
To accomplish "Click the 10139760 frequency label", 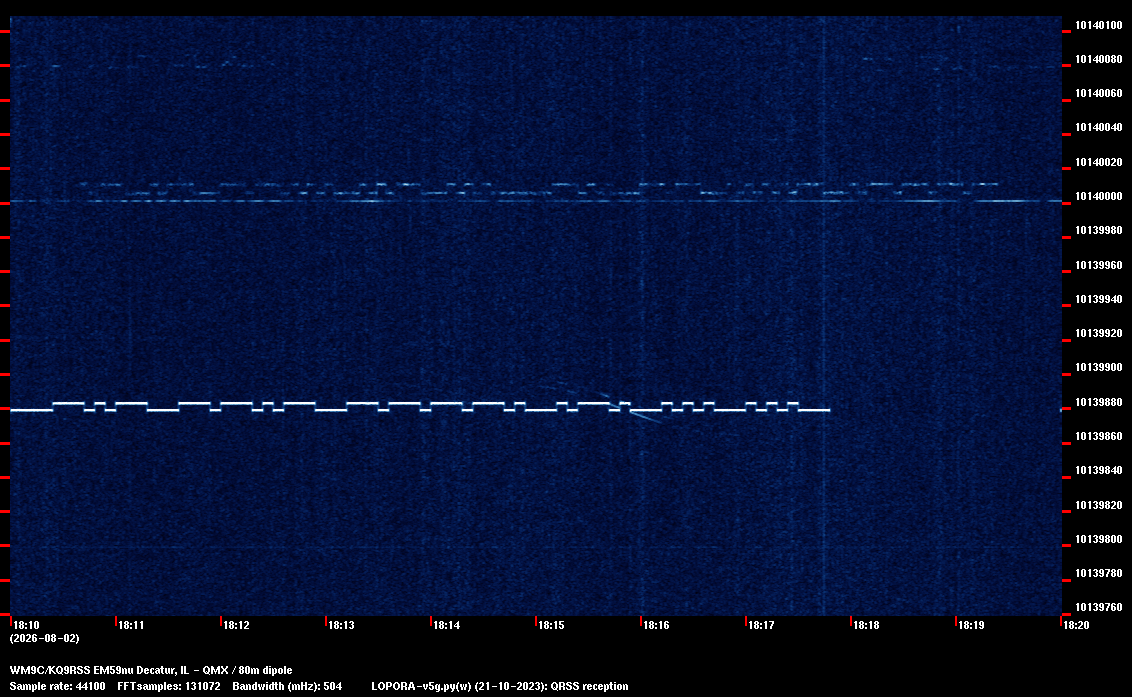I will point(1099,607).
